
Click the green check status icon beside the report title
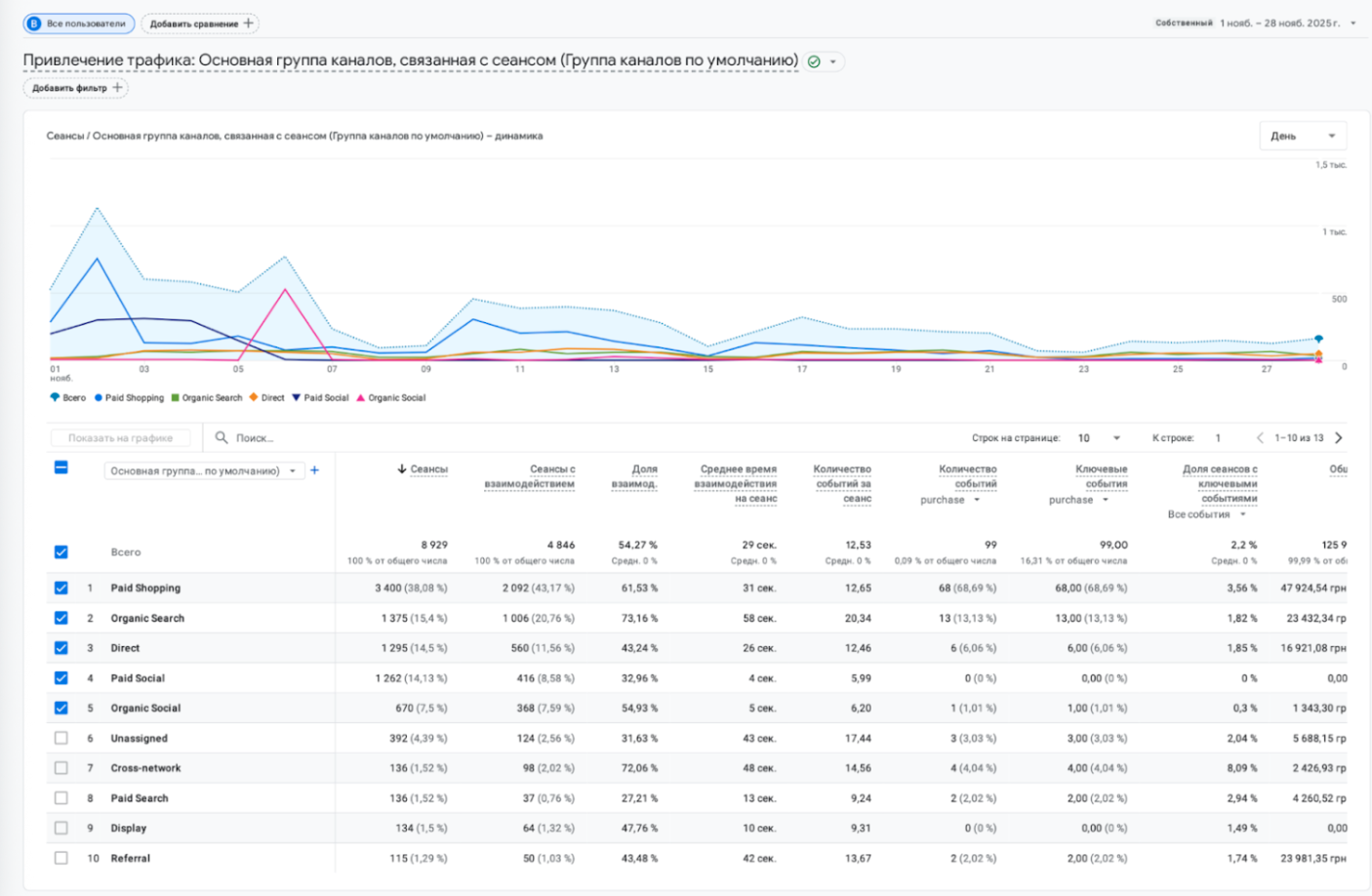click(x=814, y=61)
